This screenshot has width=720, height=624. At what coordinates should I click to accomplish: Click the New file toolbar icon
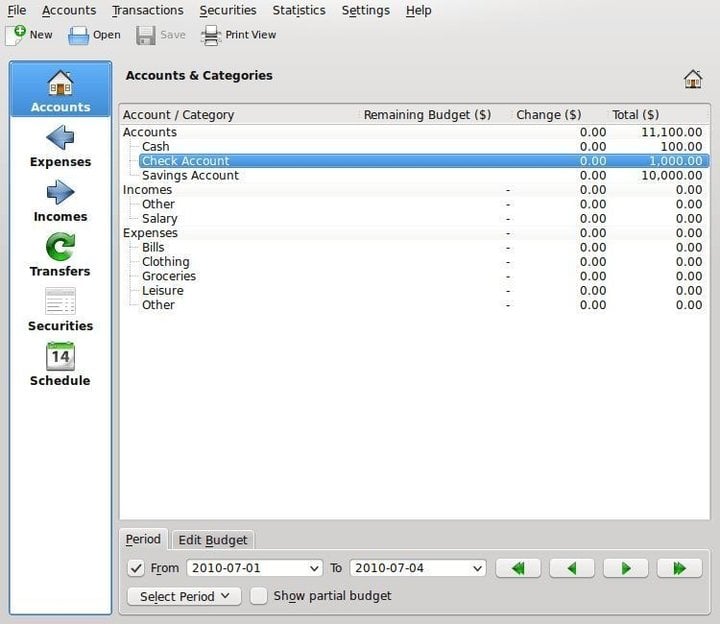click(x=15, y=35)
